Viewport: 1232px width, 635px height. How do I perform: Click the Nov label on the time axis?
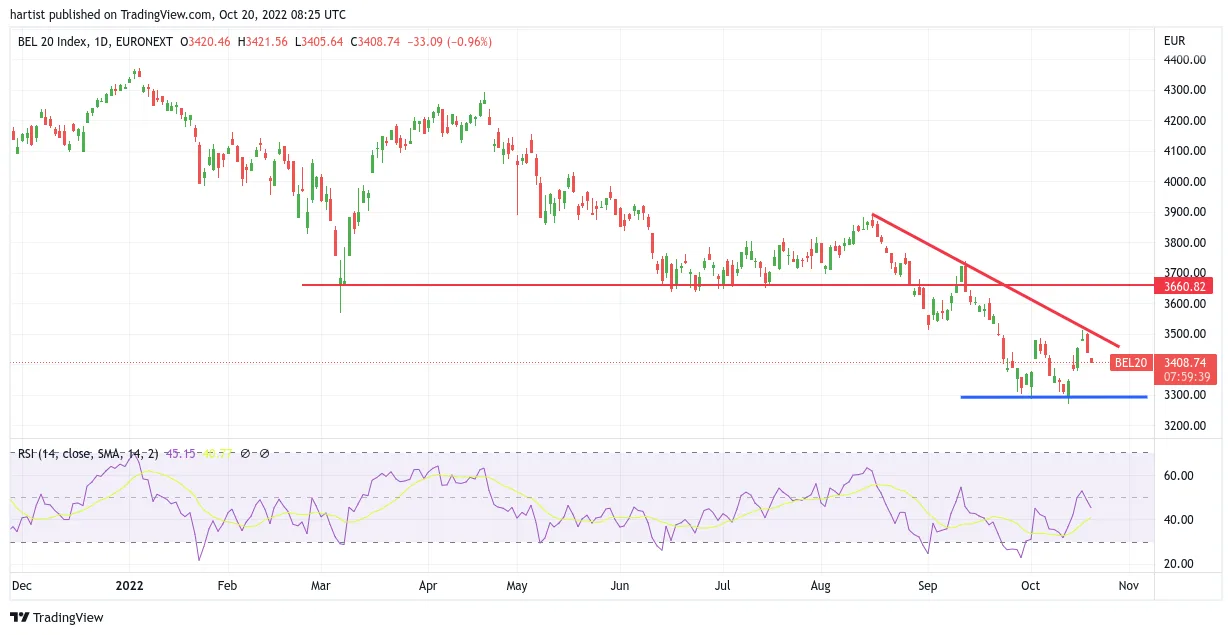(x=1128, y=586)
